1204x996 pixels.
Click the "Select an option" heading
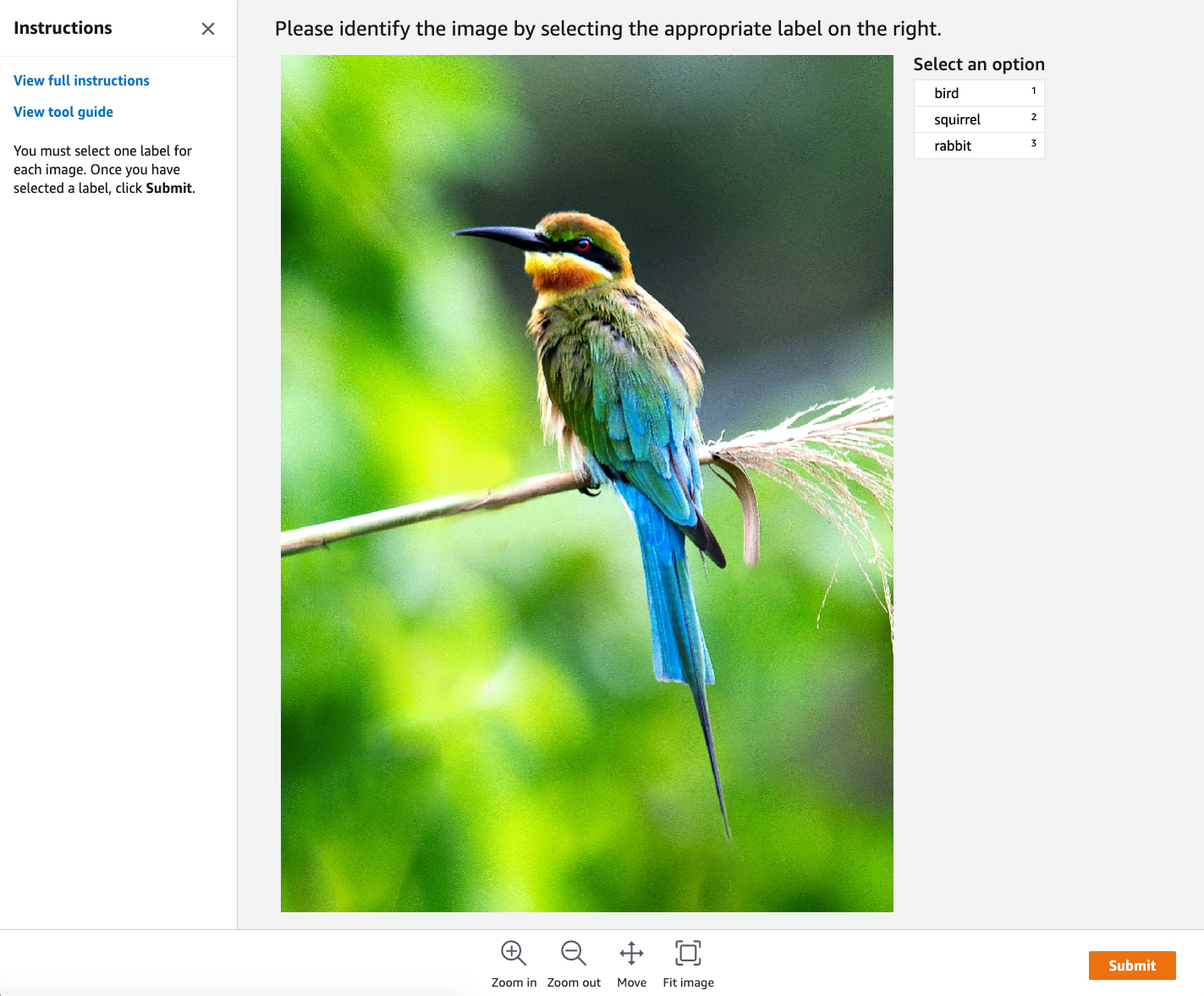point(979,64)
